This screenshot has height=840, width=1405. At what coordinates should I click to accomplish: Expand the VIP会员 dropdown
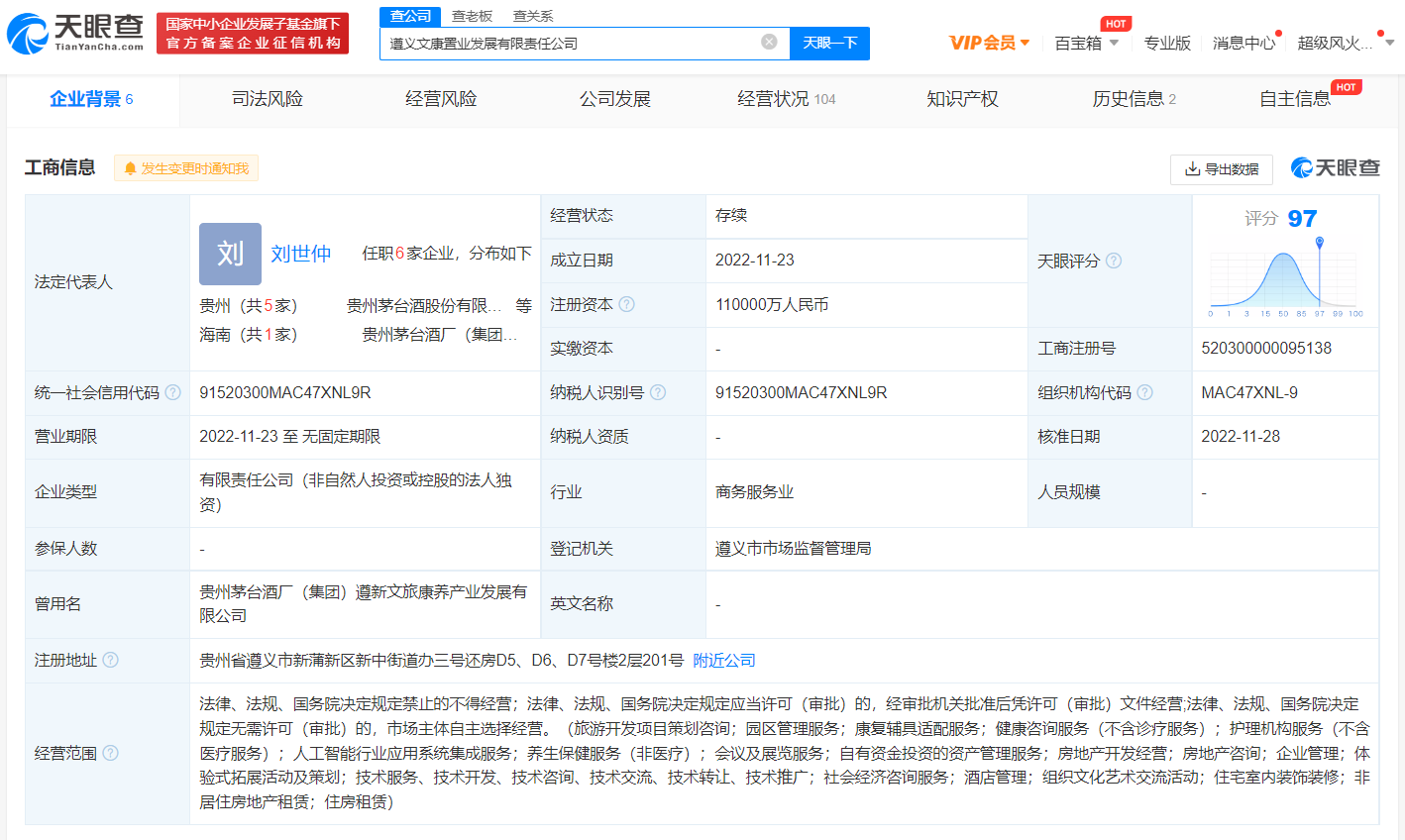pos(989,43)
